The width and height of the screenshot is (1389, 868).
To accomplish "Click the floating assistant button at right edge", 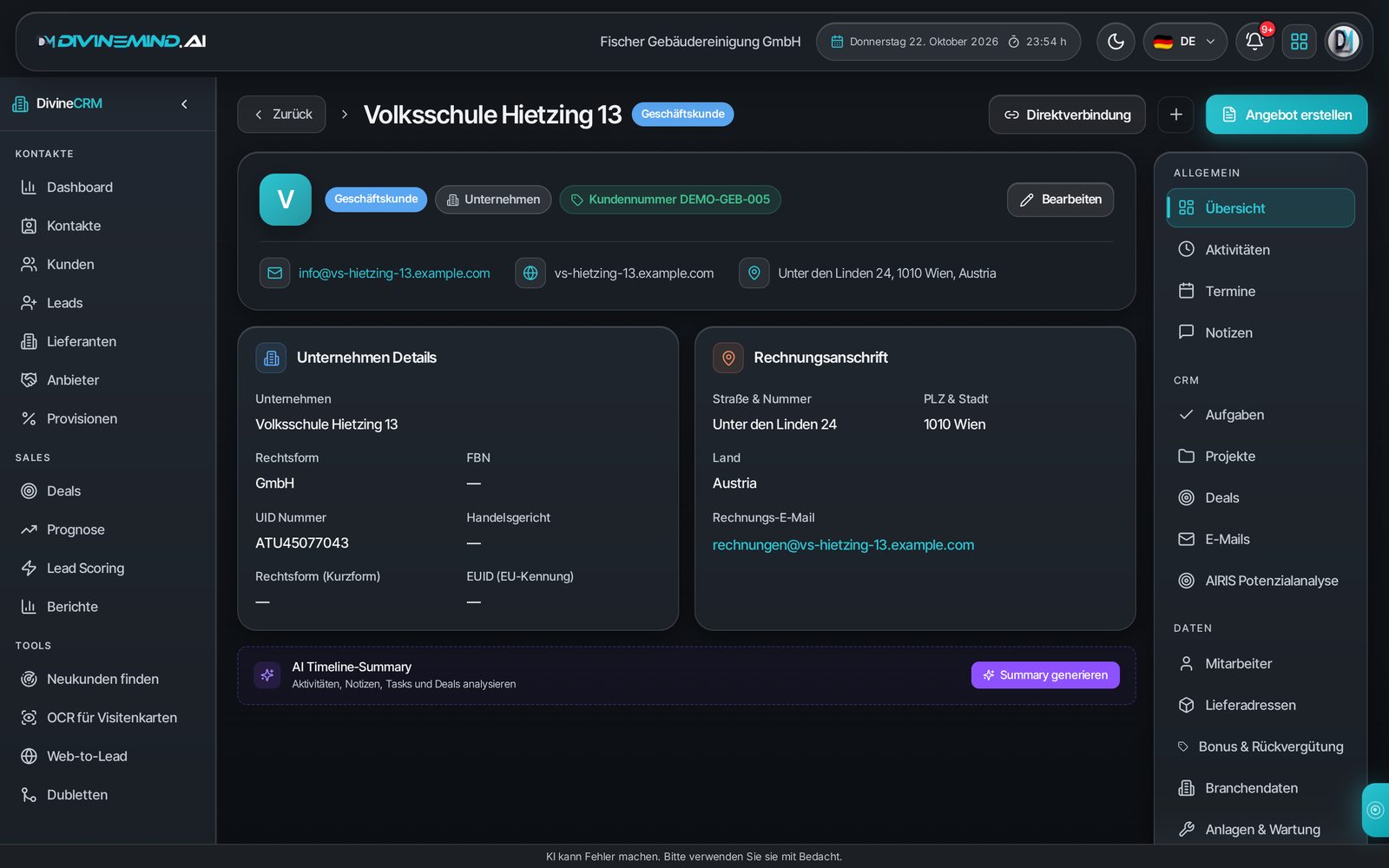I will 1375,810.
